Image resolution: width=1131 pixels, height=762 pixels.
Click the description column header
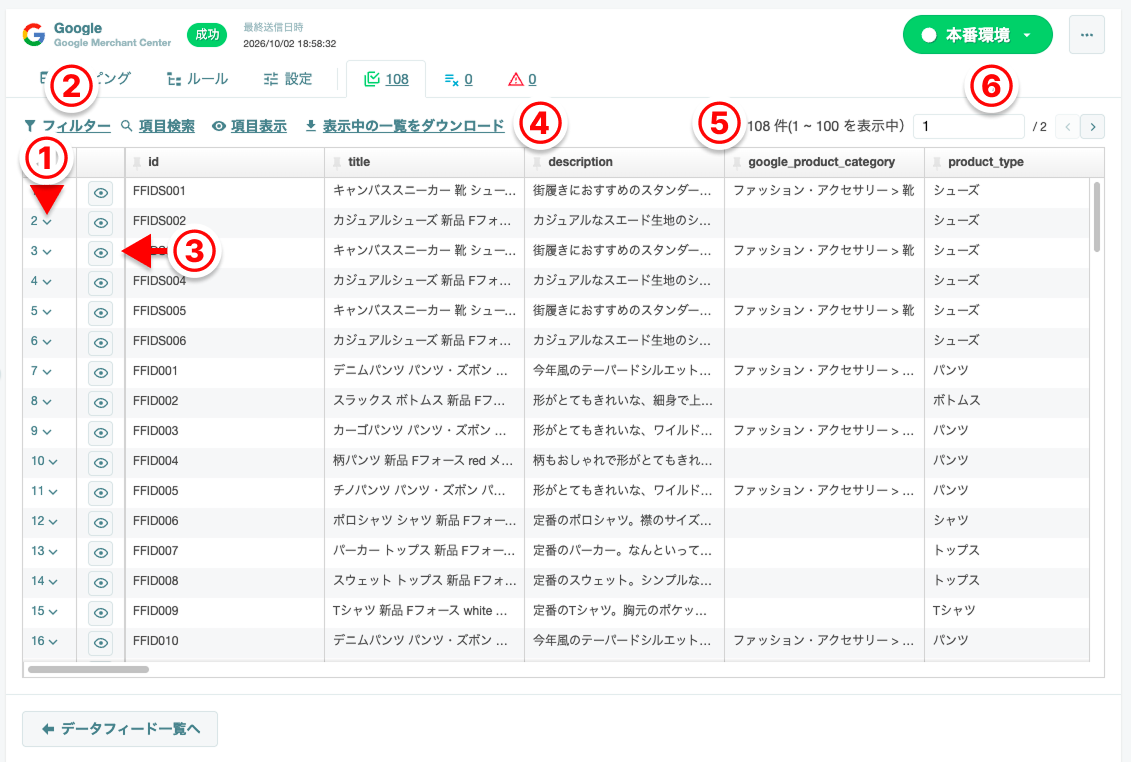625,162
